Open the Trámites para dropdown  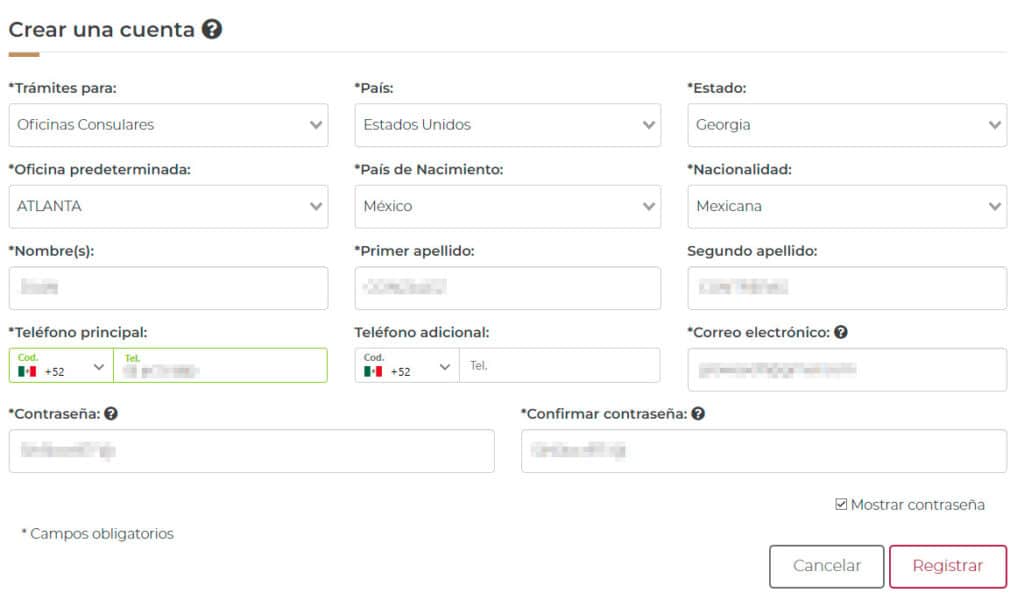(168, 125)
